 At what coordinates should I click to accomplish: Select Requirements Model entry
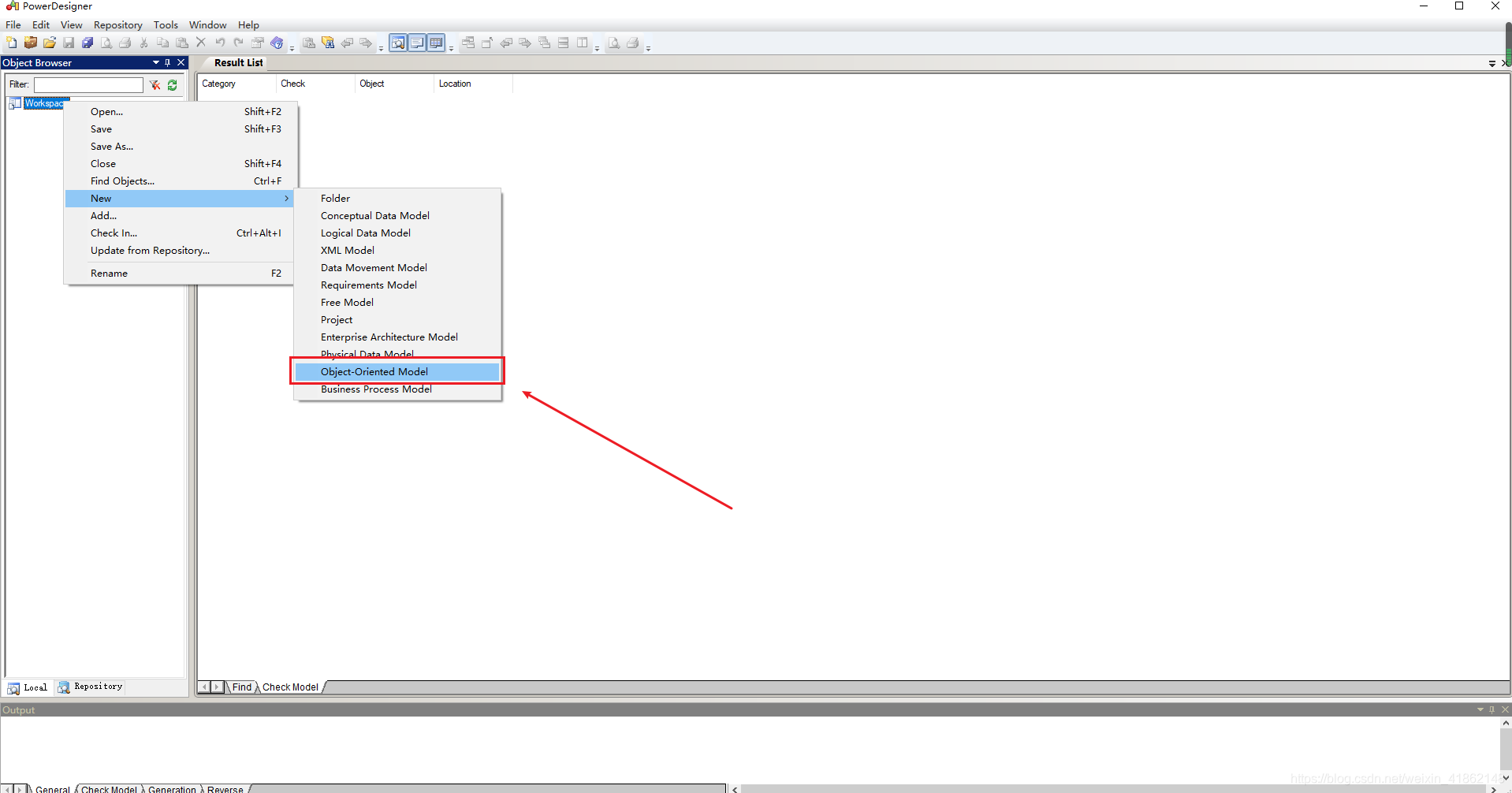point(398,285)
